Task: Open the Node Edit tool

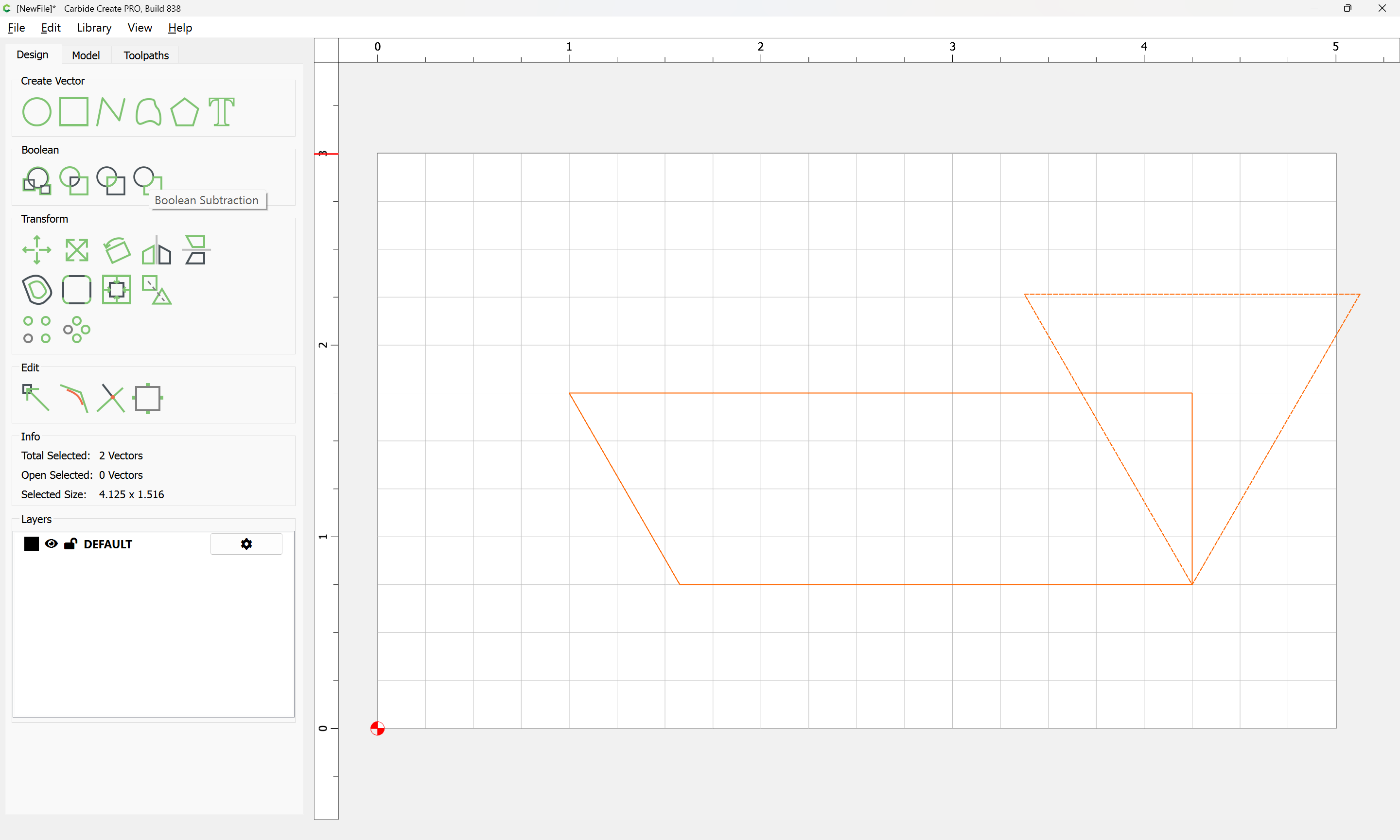Action: click(x=35, y=398)
